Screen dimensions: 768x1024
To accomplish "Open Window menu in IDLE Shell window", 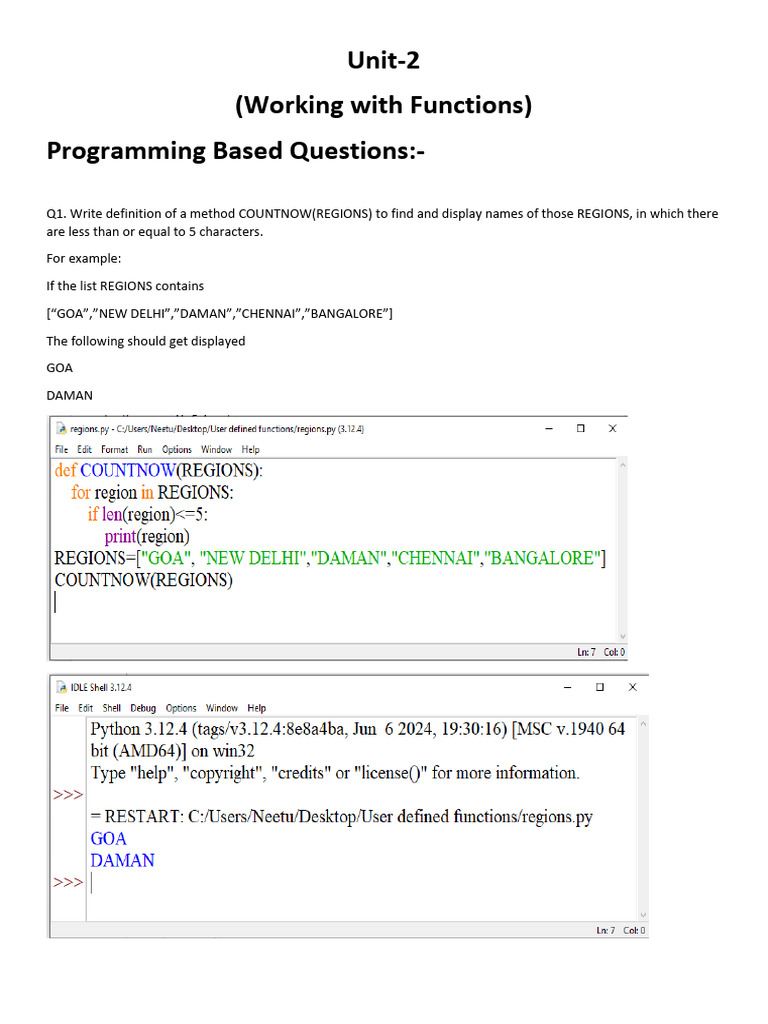I will 221,708.
